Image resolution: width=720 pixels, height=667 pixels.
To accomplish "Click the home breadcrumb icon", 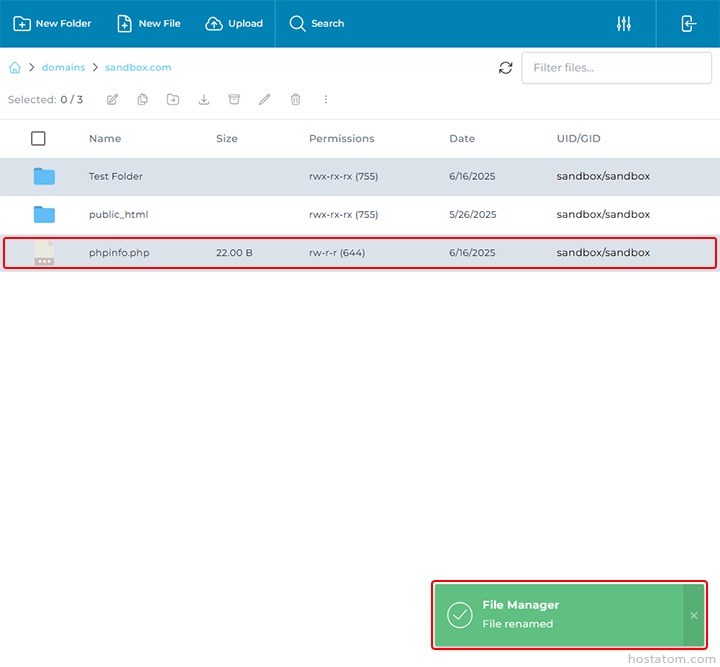I will [15, 68].
